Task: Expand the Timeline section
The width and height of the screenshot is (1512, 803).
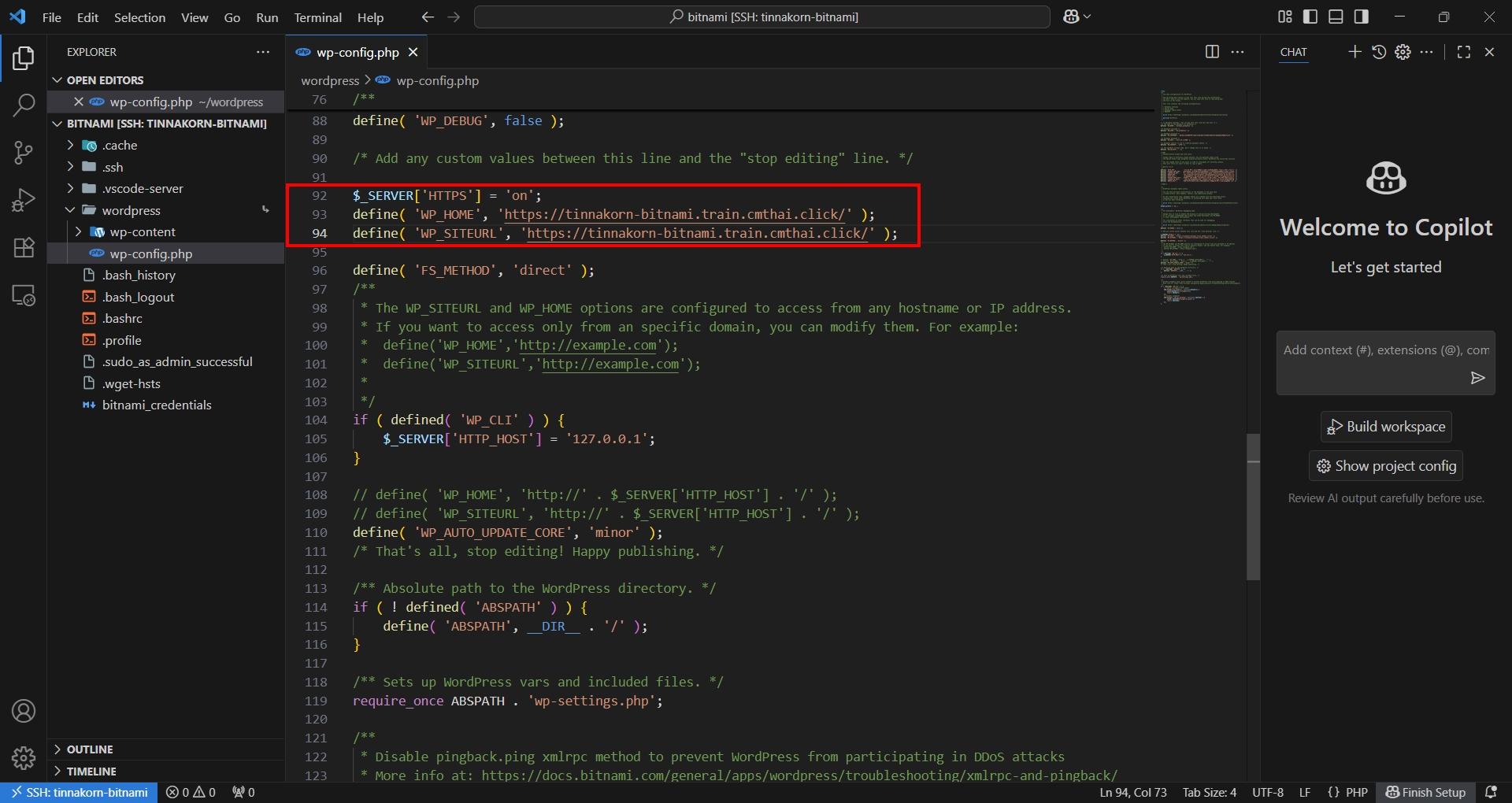Action: (165, 772)
